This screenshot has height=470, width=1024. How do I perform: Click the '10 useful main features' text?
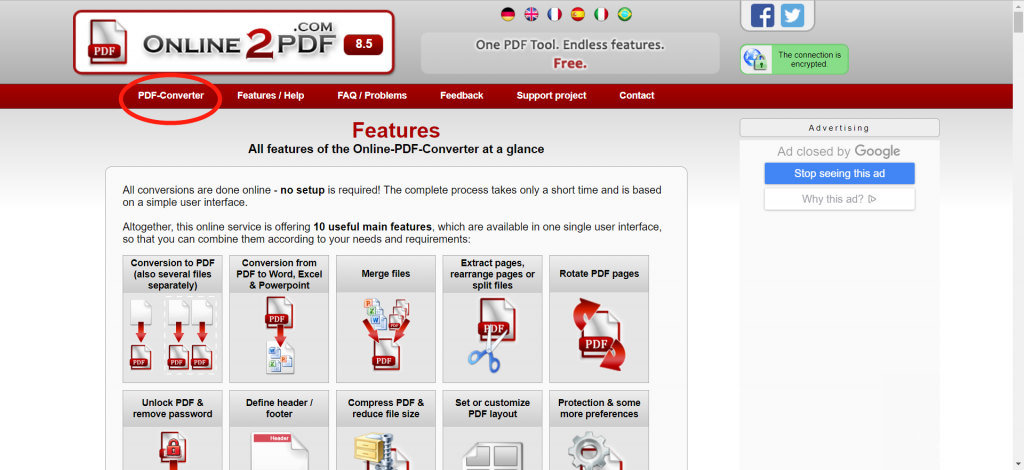[372, 227]
